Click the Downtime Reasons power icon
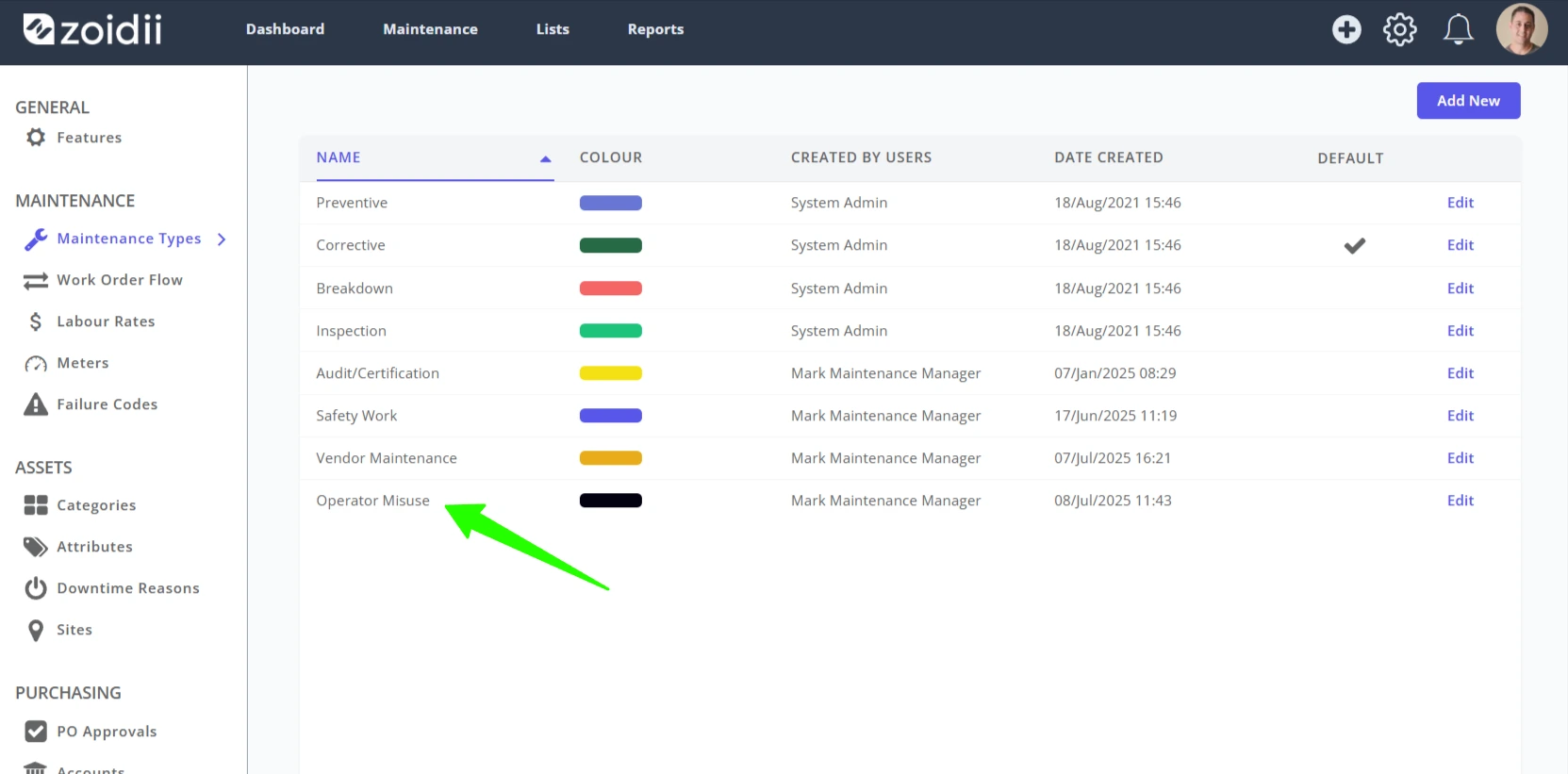 click(x=36, y=588)
